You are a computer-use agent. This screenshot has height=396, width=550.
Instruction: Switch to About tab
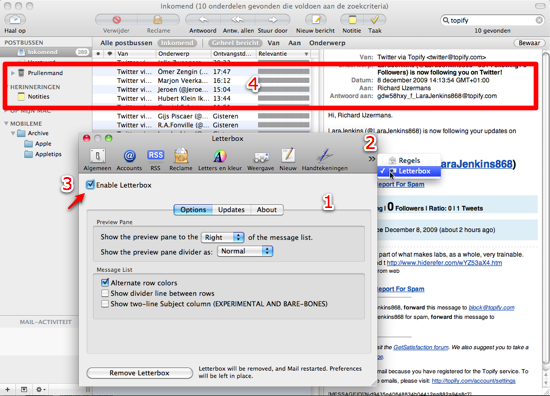click(x=267, y=210)
